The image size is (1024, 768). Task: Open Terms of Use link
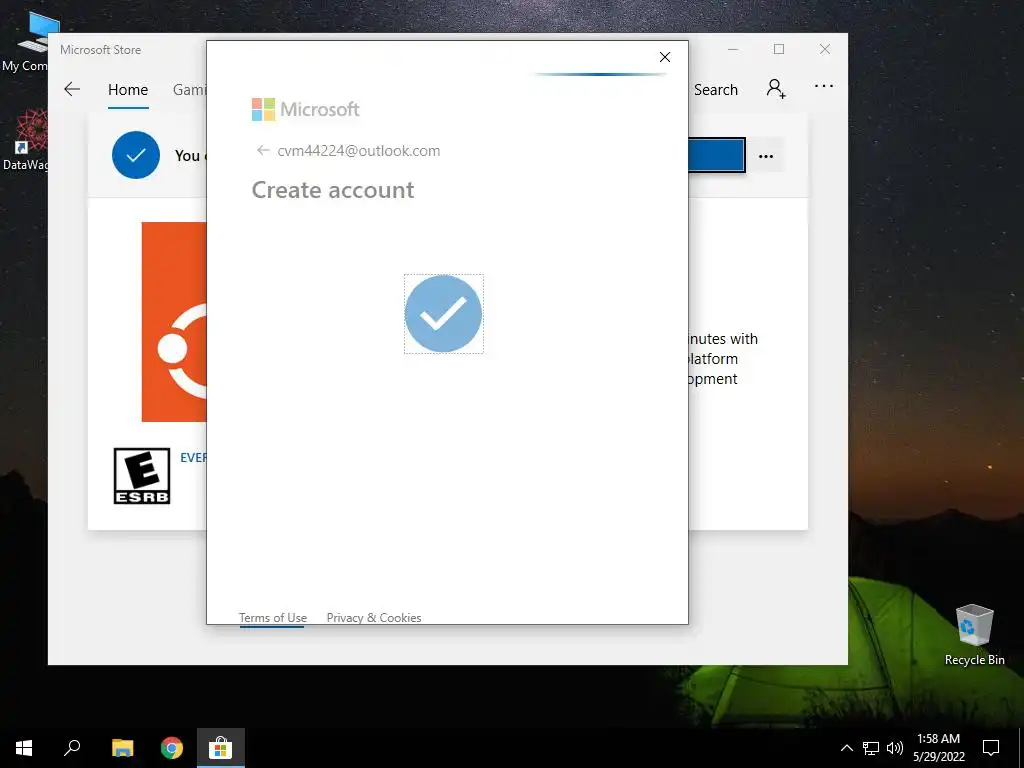click(272, 618)
